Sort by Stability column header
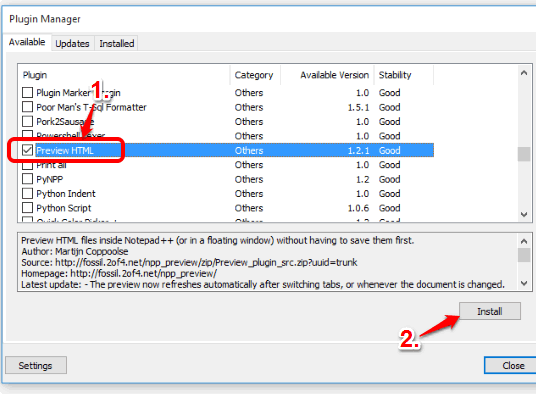 404,75
